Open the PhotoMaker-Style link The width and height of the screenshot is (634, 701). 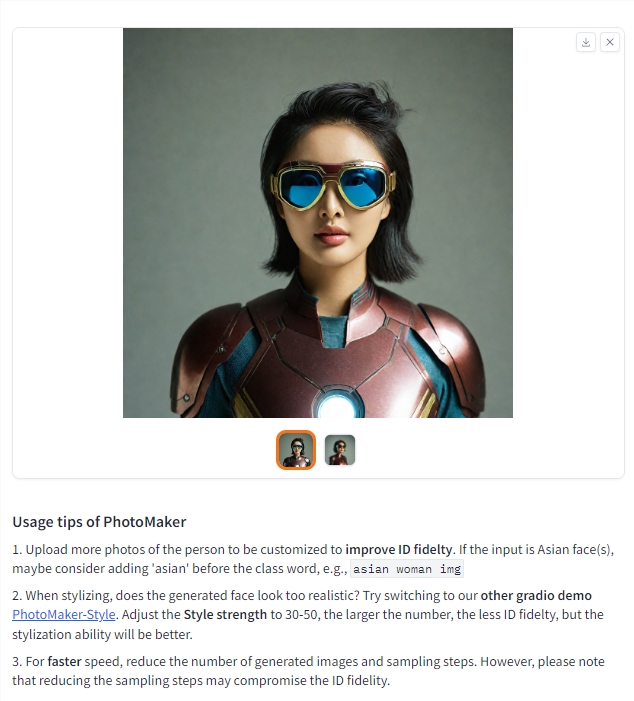pyautogui.click(x=63, y=615)
